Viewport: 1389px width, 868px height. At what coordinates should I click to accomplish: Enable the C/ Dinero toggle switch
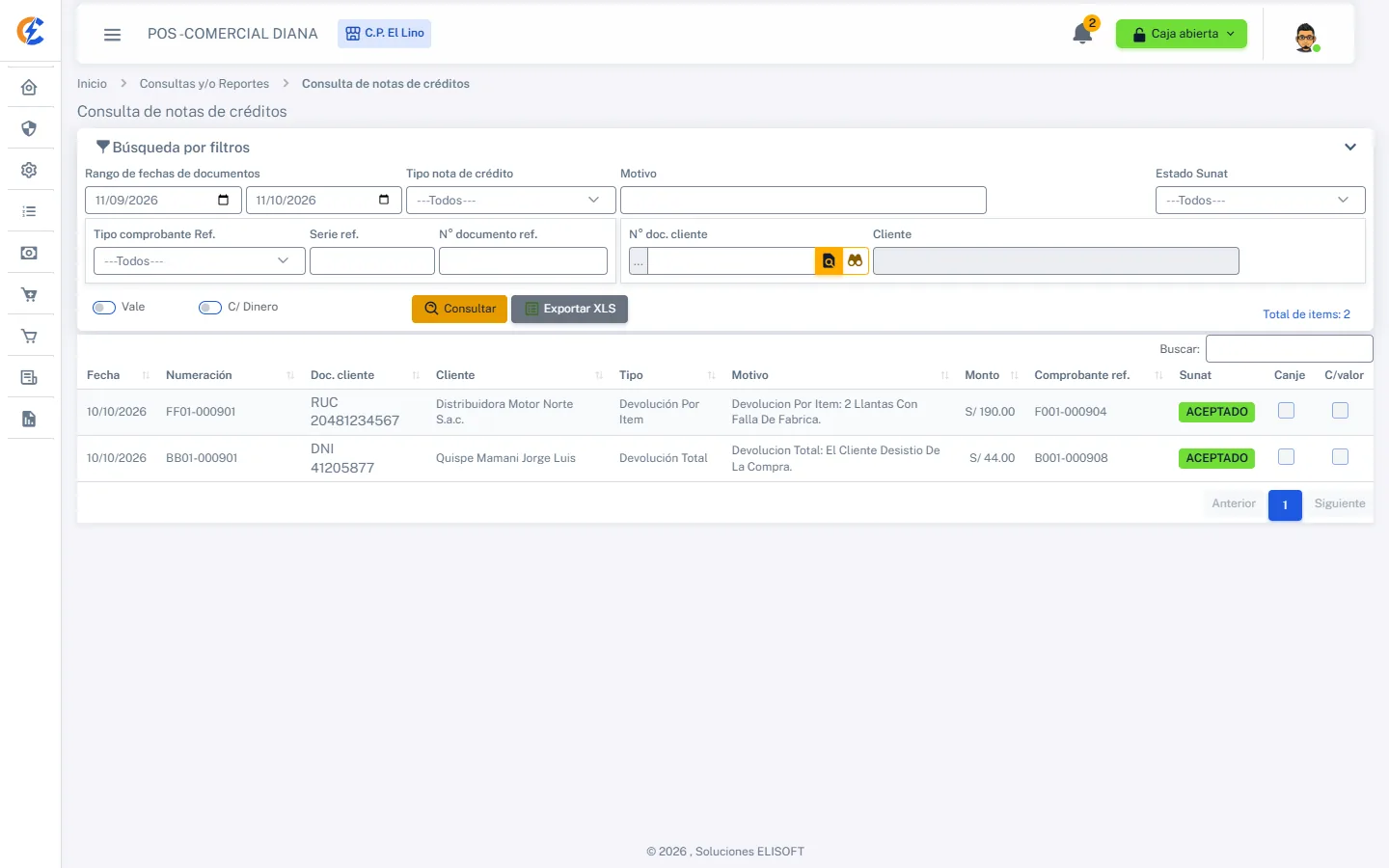pyautogui.click(x=210, y=308)
